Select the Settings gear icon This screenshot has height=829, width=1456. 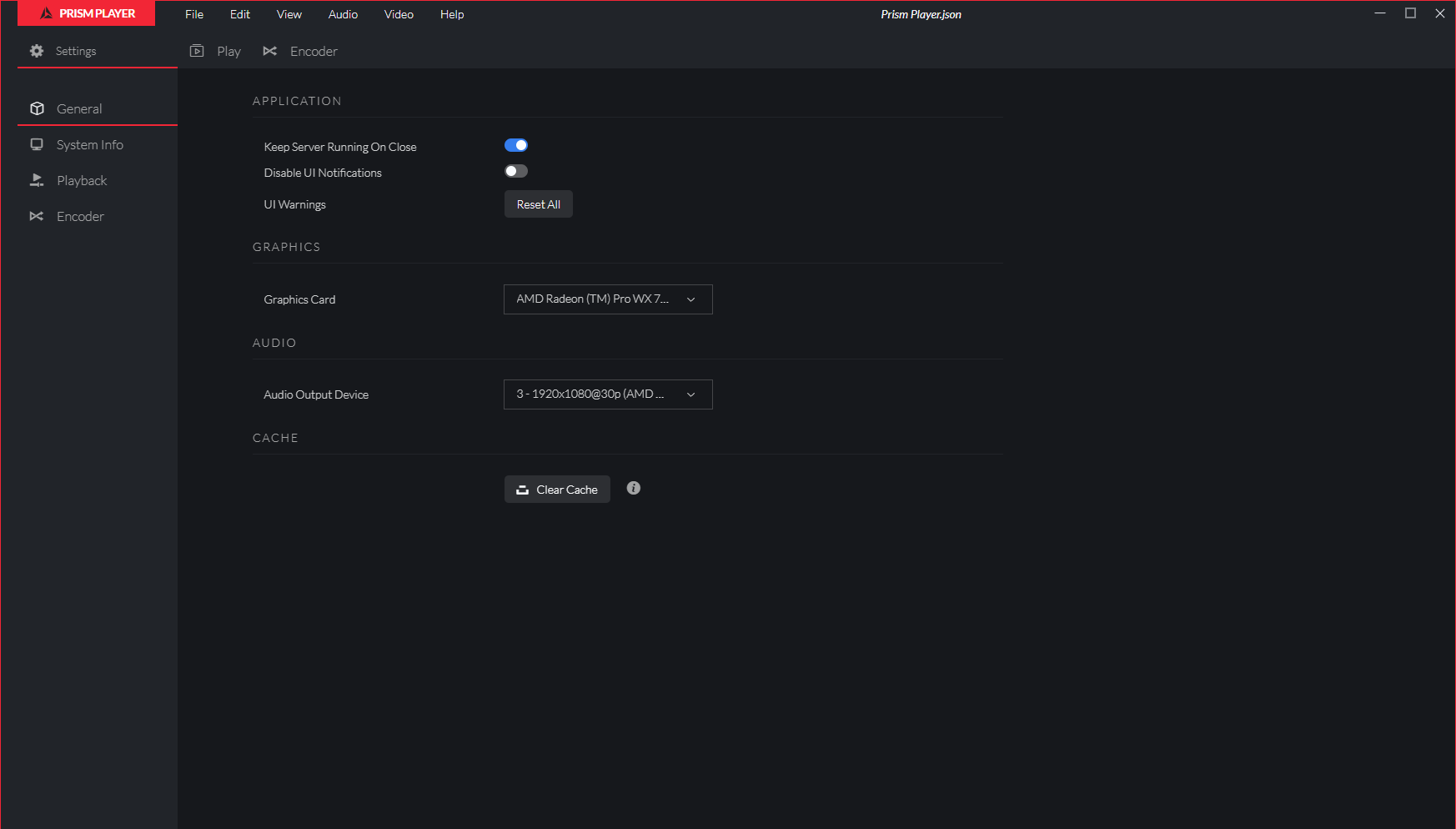[x=37, y=51]
